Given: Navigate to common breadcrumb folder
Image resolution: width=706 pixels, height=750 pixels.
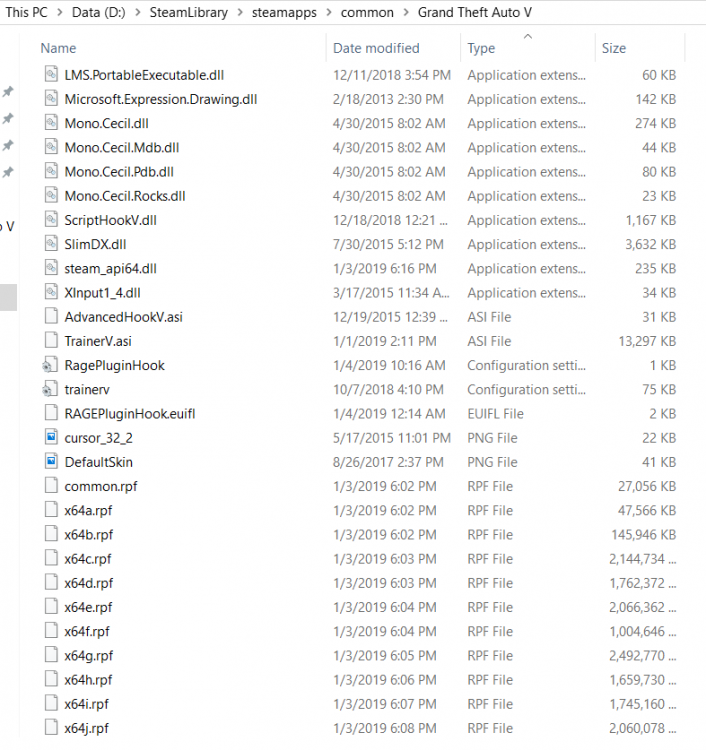Looking at the screenshot, I should 367,12.
